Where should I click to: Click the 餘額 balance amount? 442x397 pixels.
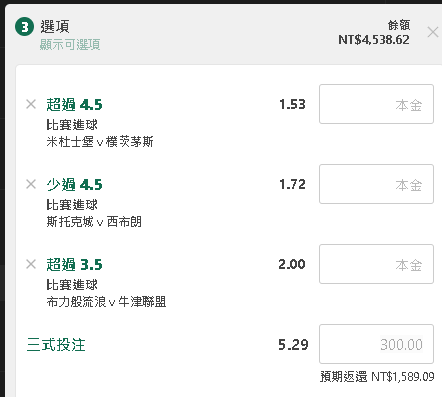pyautogui.click(x=374, y=40)
